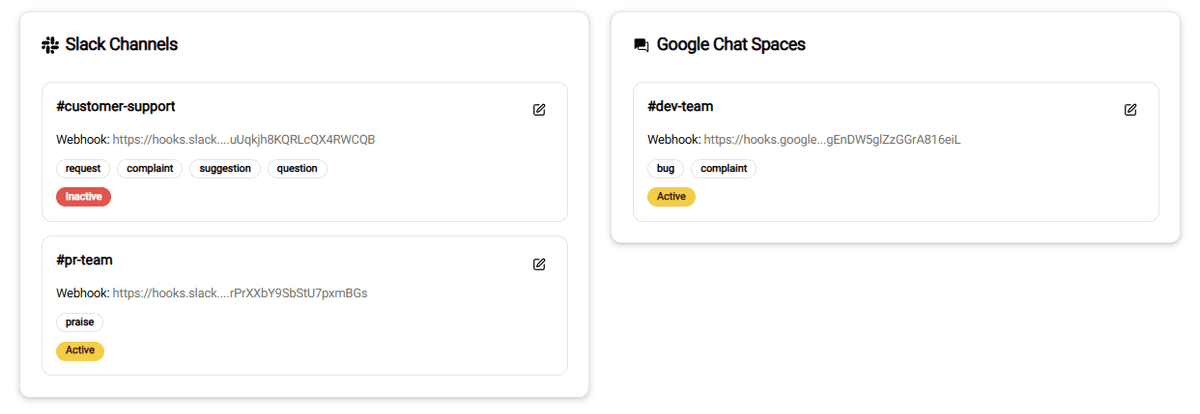Image resolution: width=1200 pixels, height=414 pixels.
Task: Click the question tag
Action: click(297, 169)
